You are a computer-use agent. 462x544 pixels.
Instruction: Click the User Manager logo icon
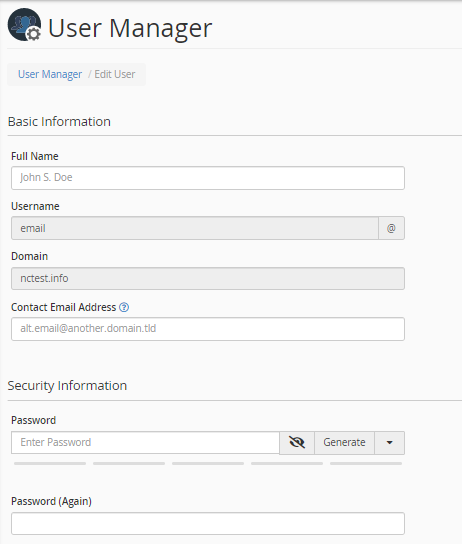(24, 25)
